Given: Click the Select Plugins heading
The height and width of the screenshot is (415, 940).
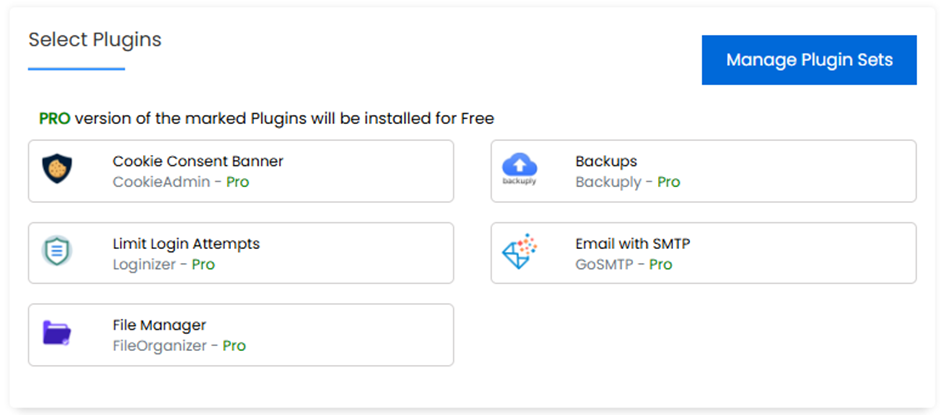Looking at the screenshot, I should (95, 40).
